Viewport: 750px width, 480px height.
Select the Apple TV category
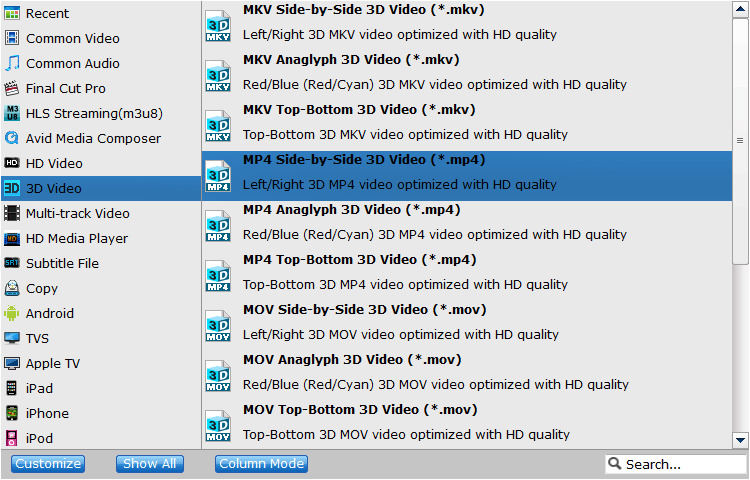101,363
